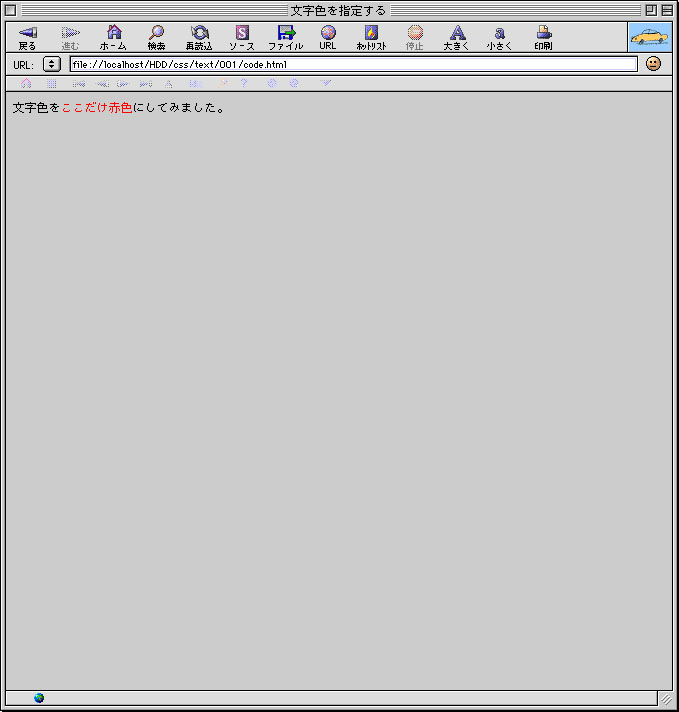Open a file with ファイル icon
The height and width of the screenshot is (712, 679).
coord(286,33)
